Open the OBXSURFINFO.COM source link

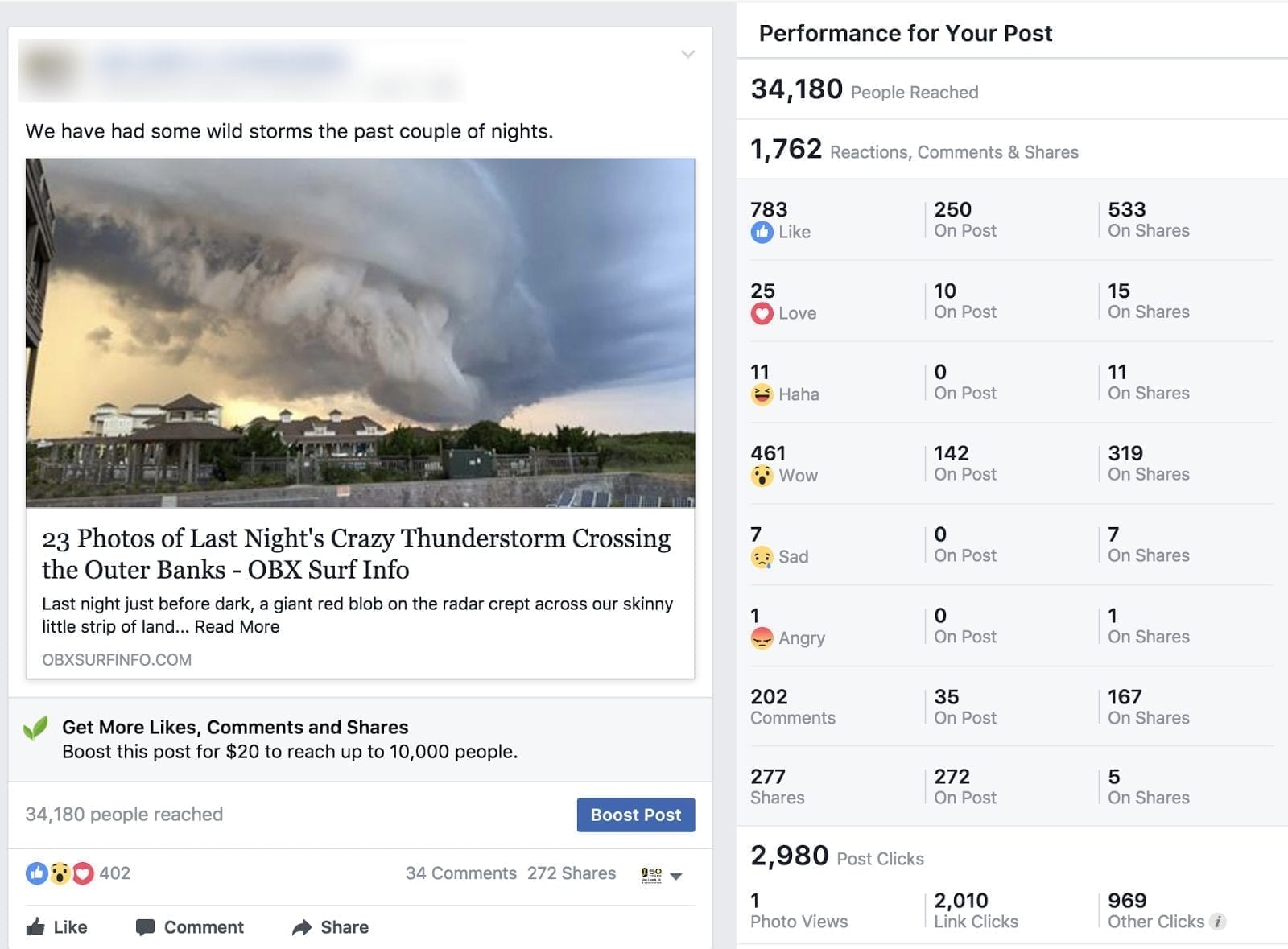117,660
